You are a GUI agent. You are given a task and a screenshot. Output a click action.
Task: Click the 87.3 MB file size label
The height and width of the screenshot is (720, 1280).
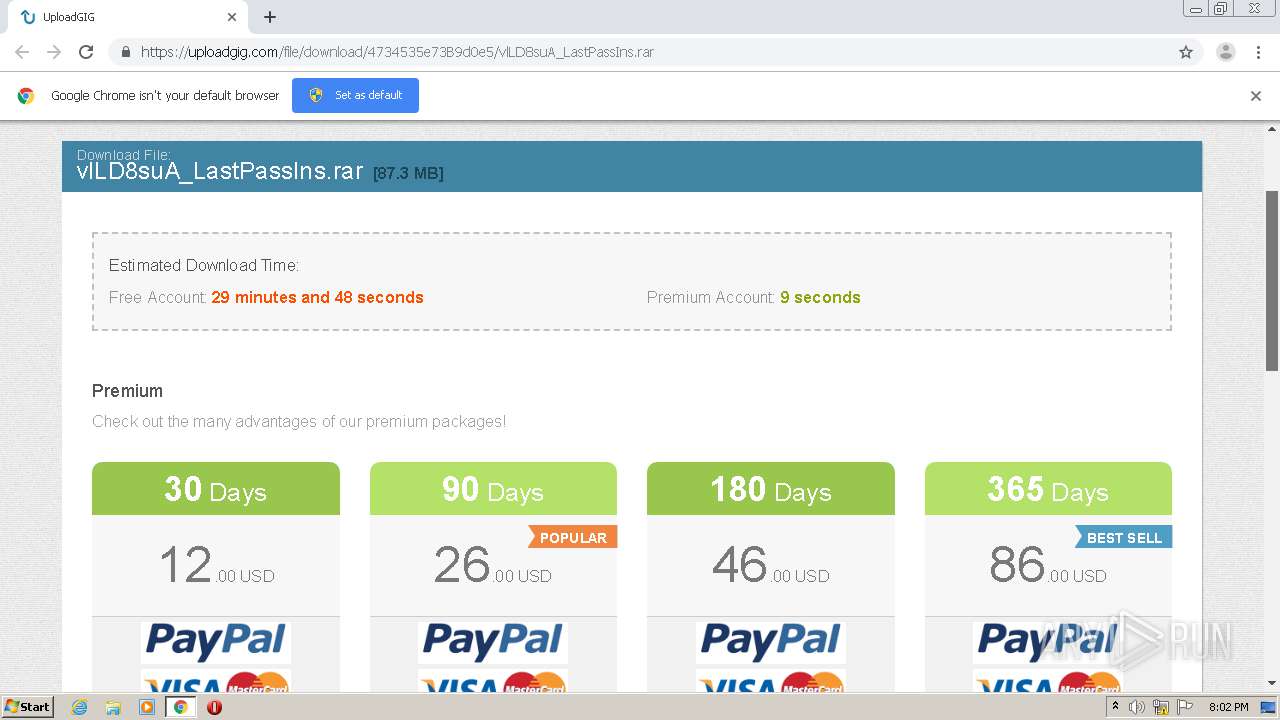coord(408,173)
